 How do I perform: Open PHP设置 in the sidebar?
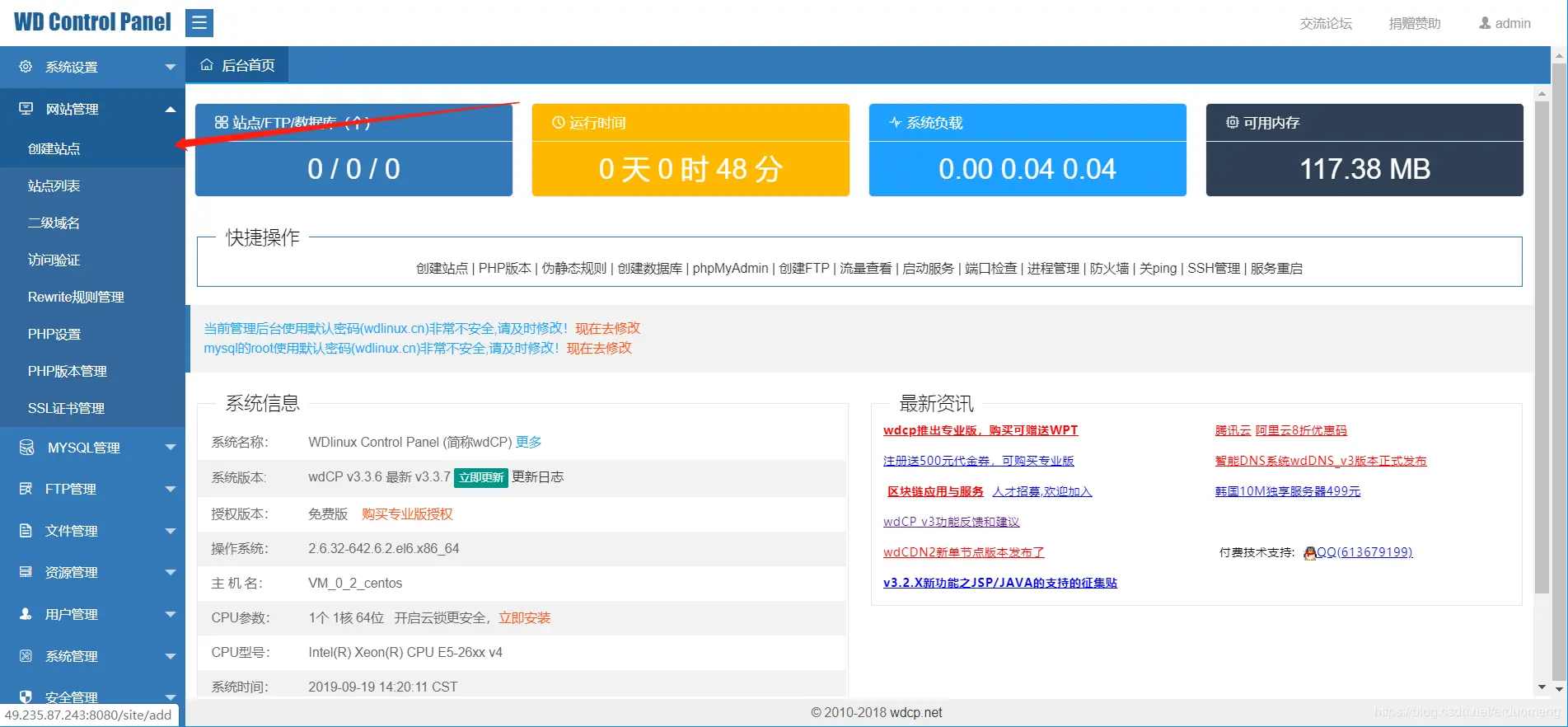92,334
